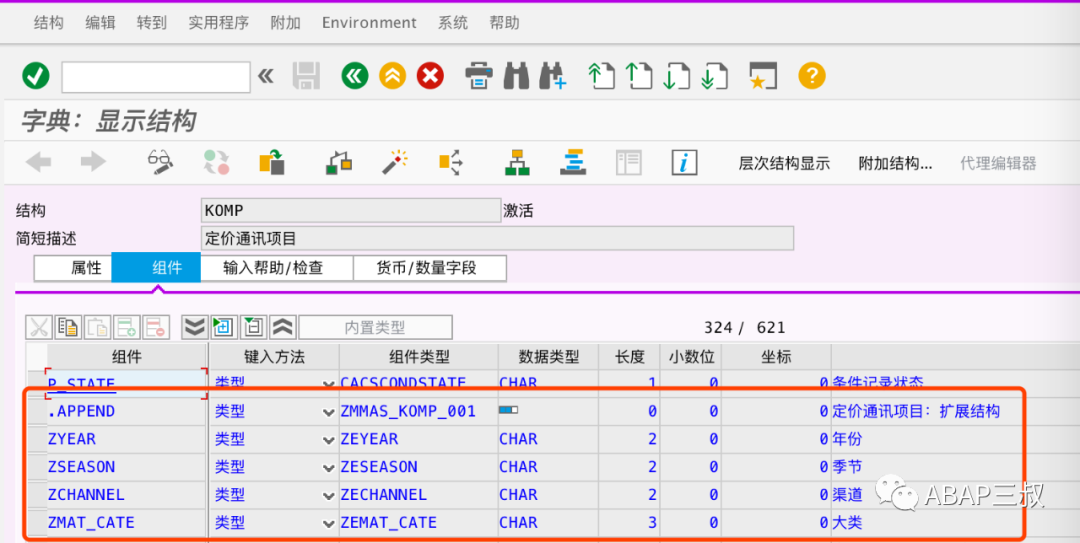Click the transaction command input field

(x=156, y=76)
